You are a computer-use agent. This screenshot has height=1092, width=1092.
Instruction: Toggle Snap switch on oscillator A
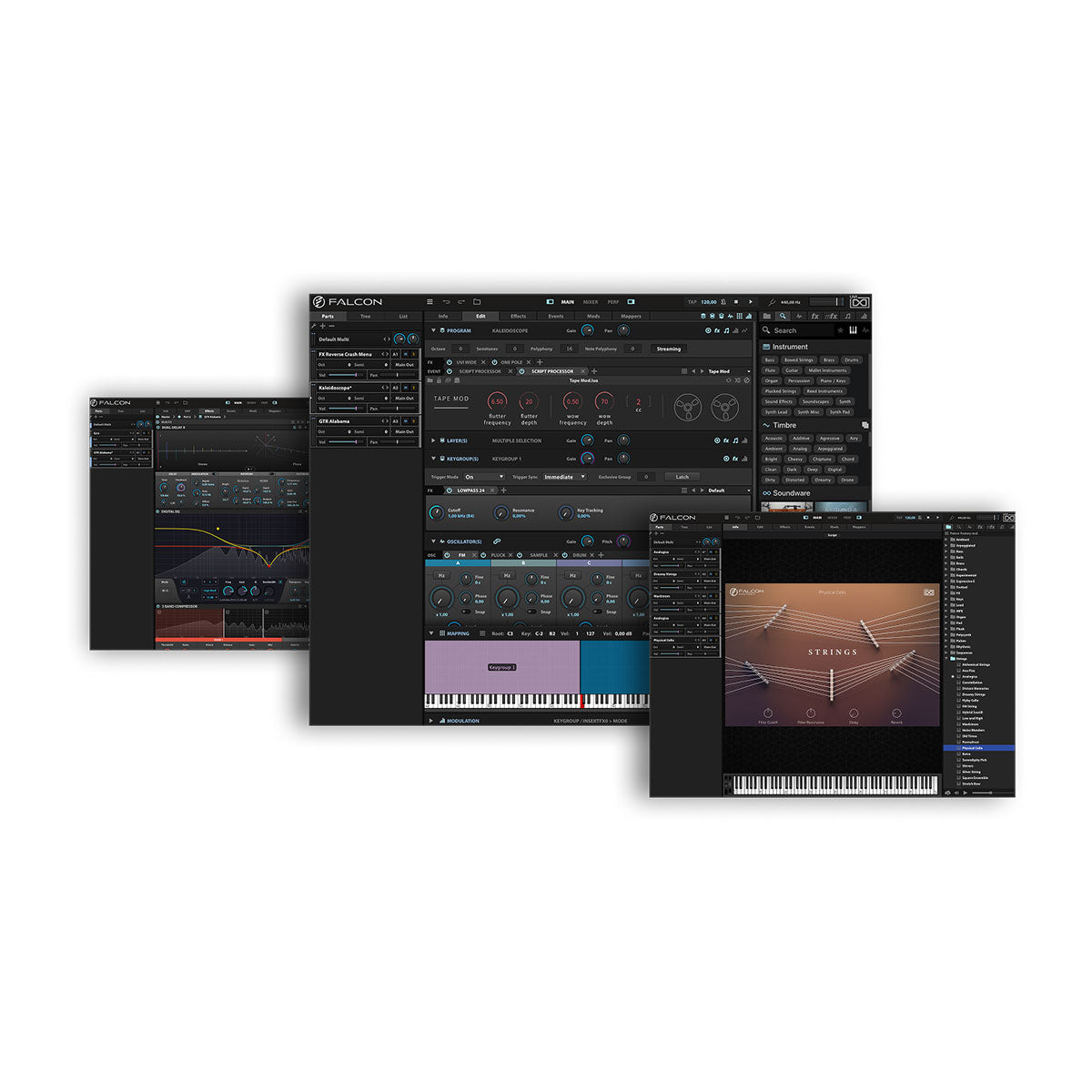click(467, 612)
